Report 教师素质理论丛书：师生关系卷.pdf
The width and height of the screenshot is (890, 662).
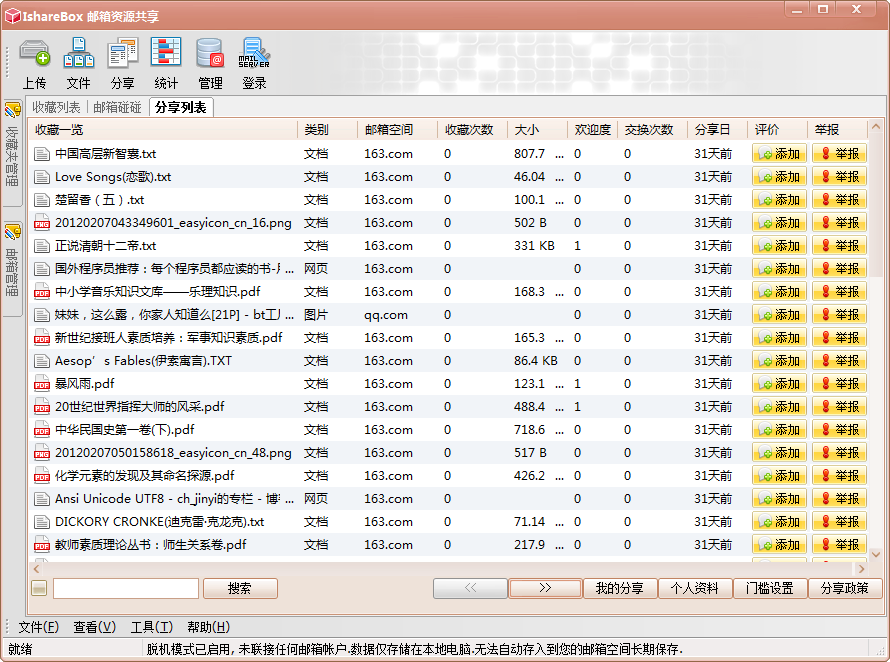[839, 544]
